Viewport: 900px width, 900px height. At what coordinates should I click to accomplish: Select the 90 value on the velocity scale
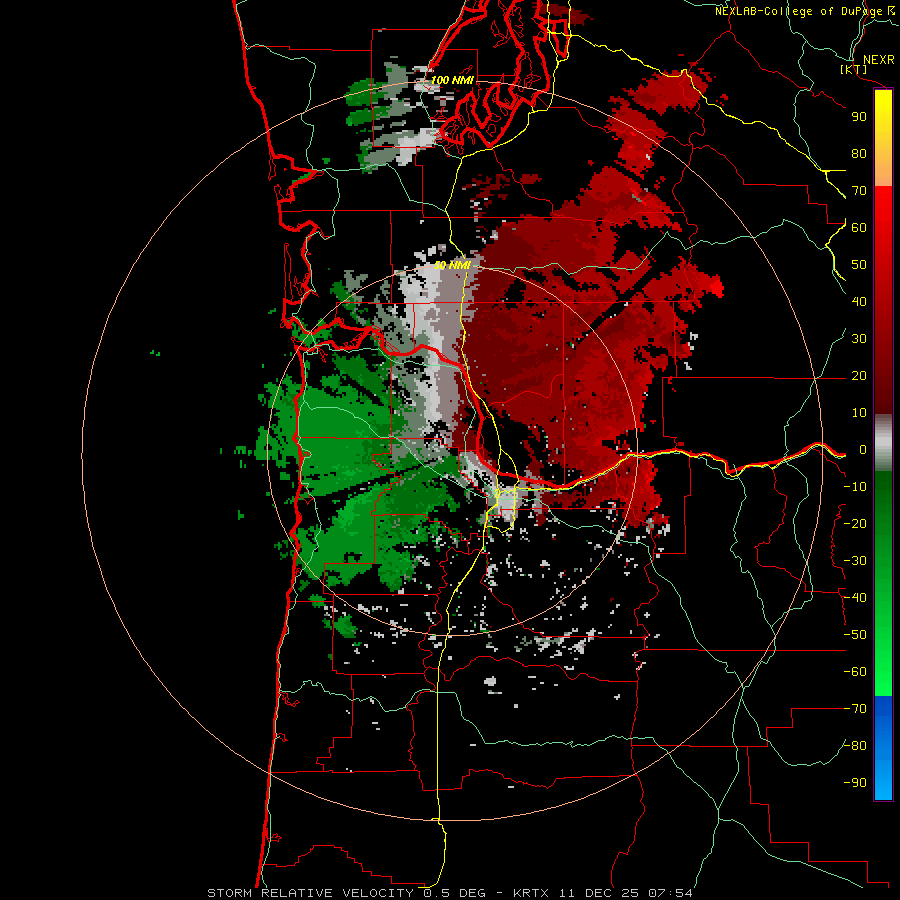coord(859,117)
